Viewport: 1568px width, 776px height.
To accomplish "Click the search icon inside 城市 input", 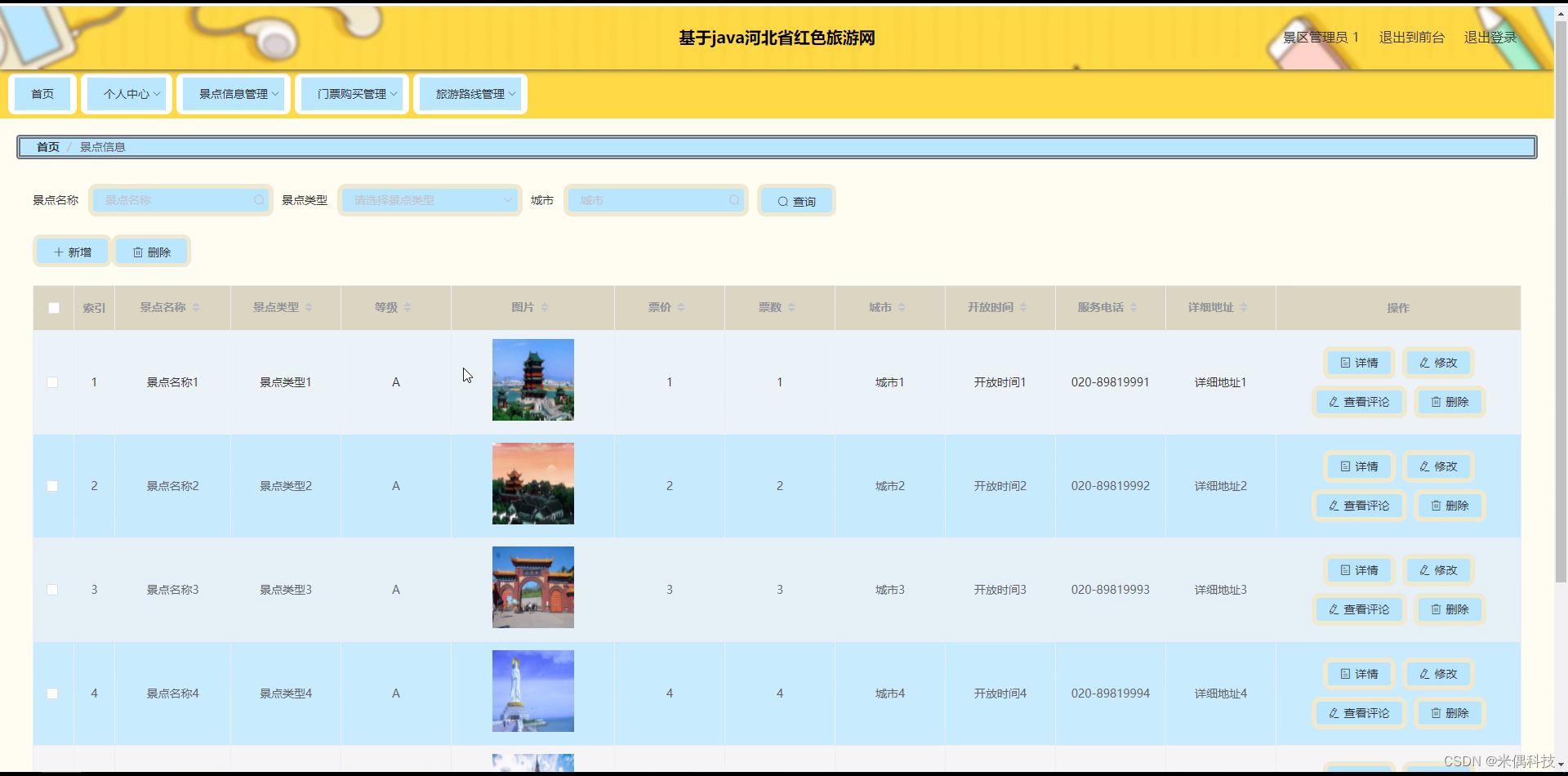I will click(734, 201).
